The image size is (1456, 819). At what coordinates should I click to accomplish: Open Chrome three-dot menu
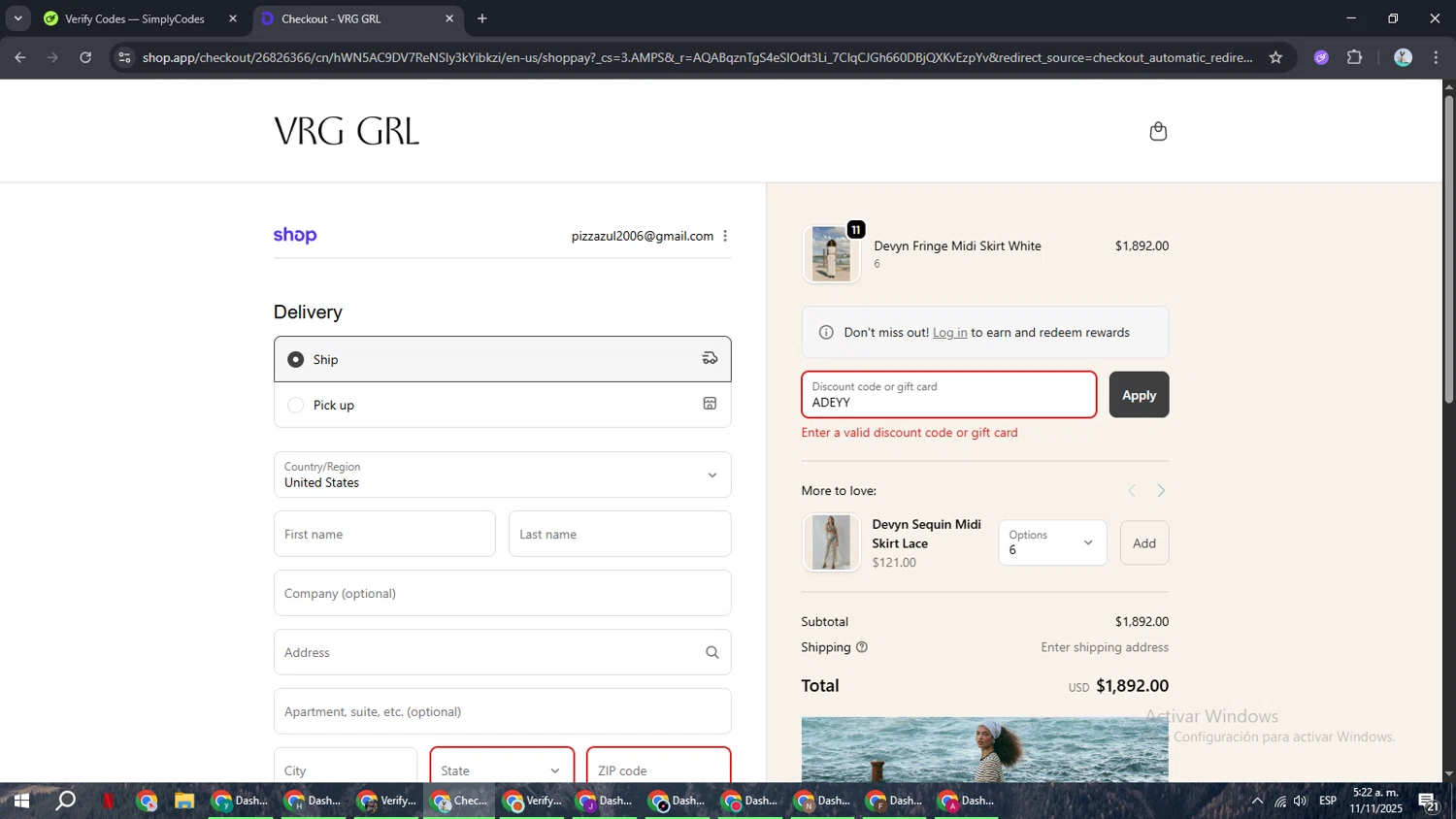[1436, 57]
